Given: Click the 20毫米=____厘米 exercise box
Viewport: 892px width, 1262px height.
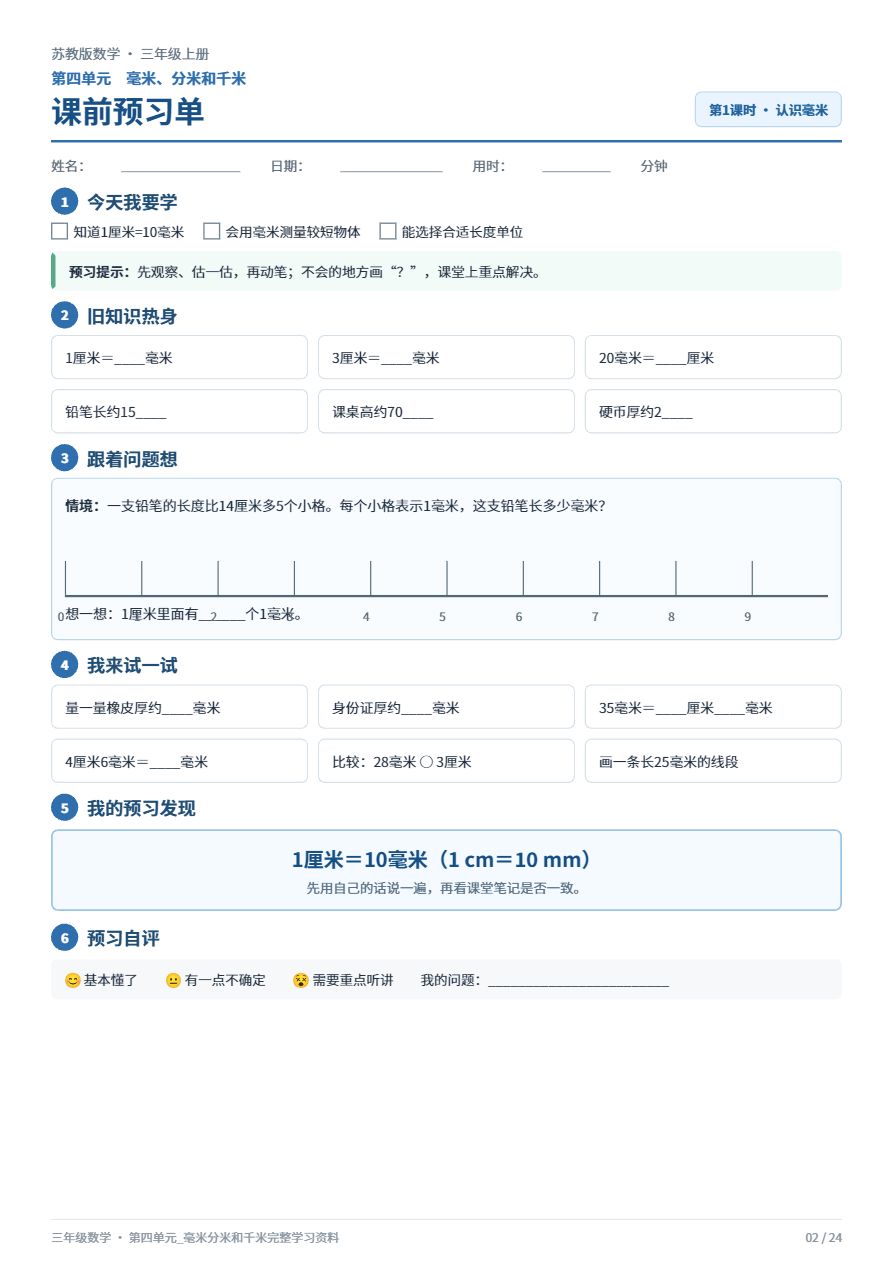Looking at the screenshot, I should pyautogui.click(x=713, y=357).
